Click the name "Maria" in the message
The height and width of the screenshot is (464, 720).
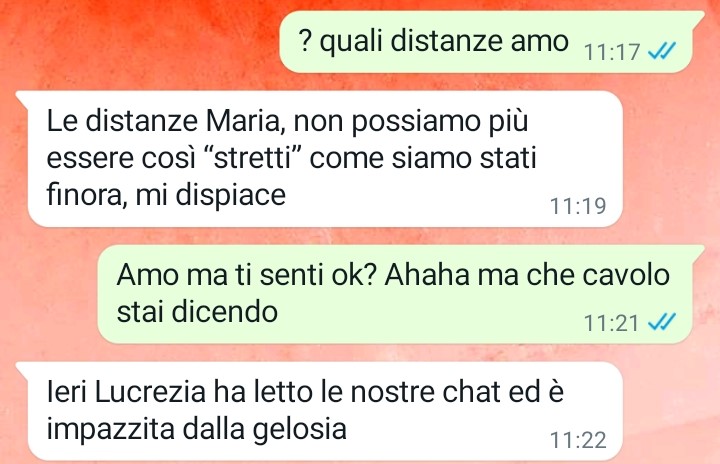246,121
